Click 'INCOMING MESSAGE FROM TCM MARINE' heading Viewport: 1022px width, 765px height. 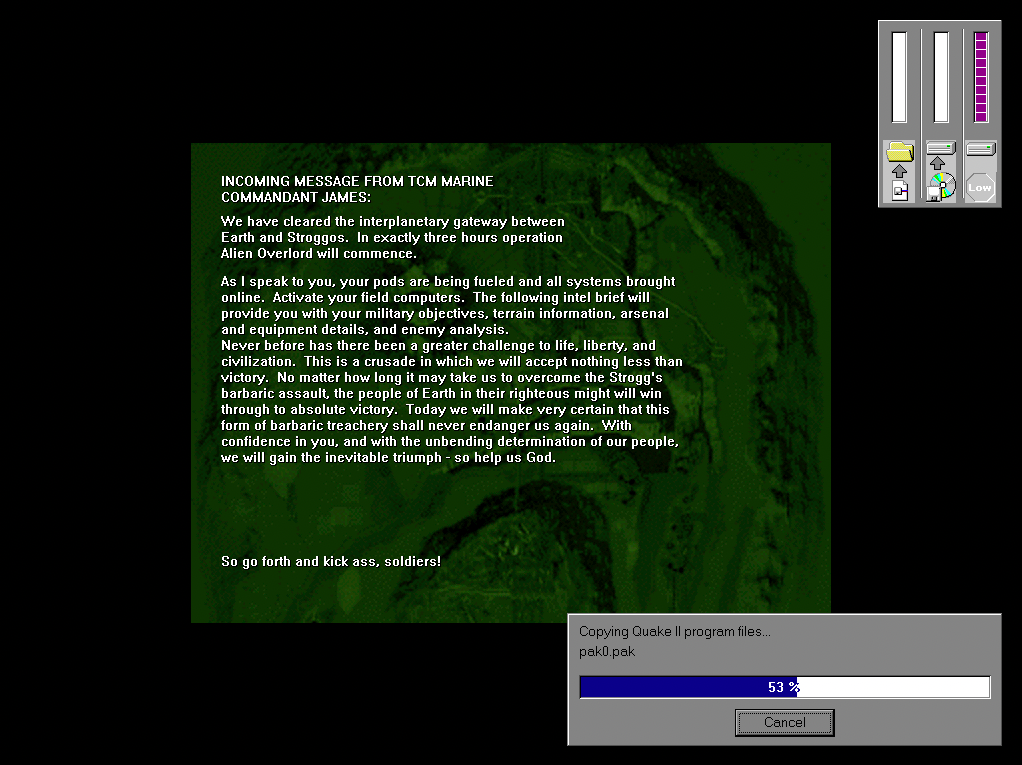click(x=357, y=181)
